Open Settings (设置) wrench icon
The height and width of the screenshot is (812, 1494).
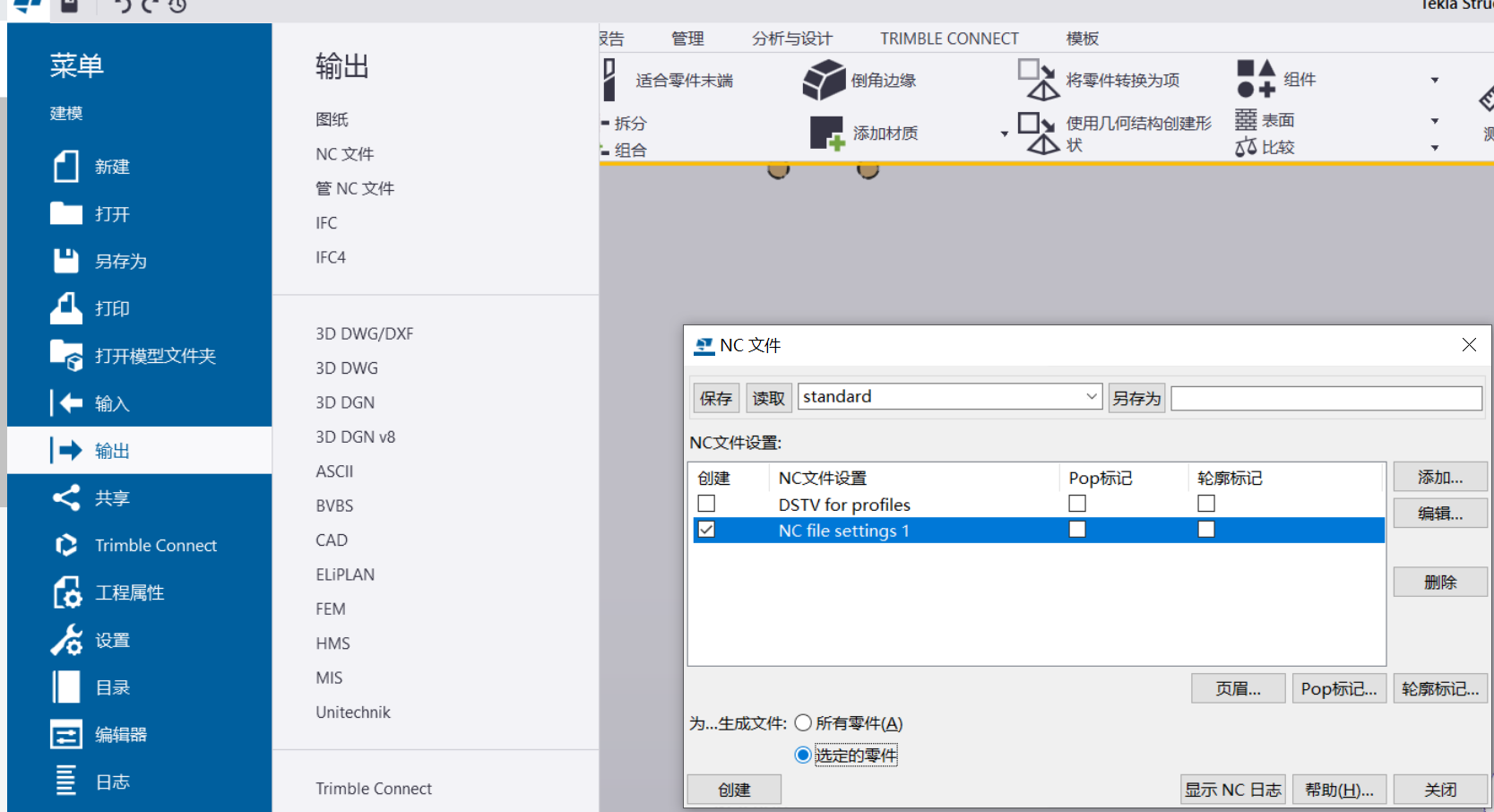click(66, 640)
